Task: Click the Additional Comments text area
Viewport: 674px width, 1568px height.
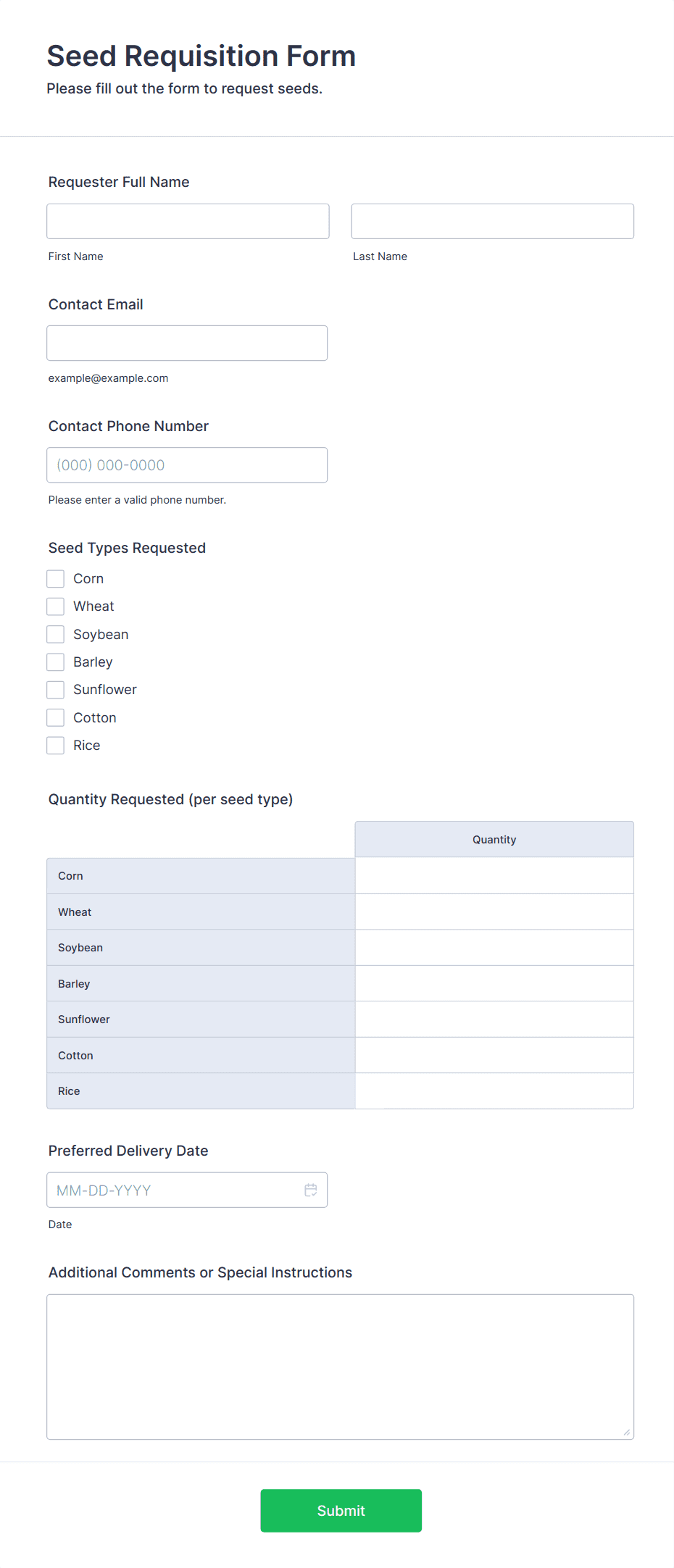Action: [x=340, y=1367]
